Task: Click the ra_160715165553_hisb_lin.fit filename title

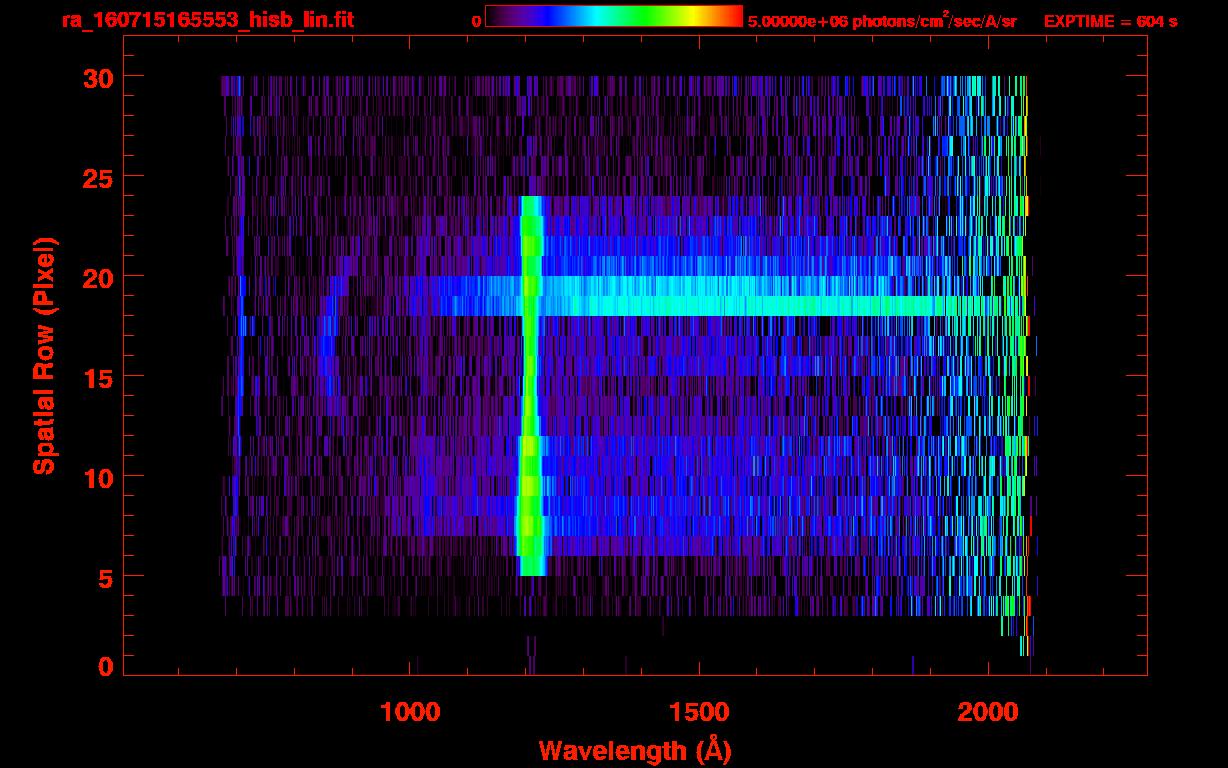Action: (207, 20)
